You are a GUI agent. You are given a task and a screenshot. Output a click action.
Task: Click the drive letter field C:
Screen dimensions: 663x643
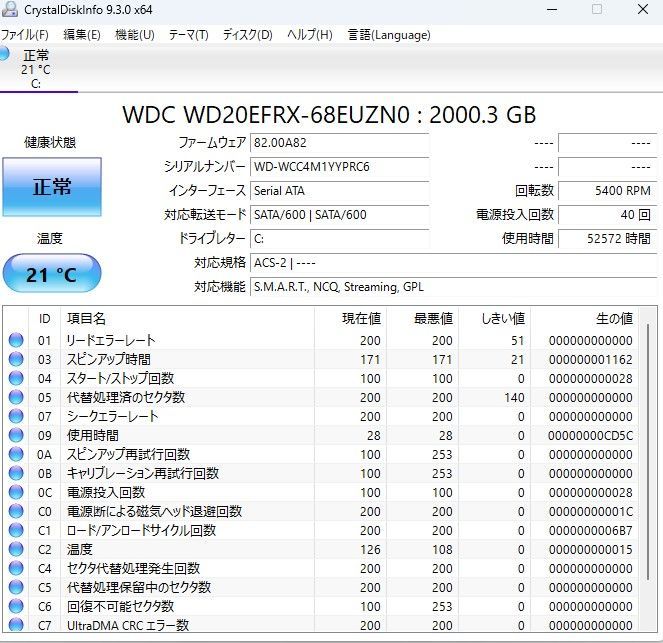coord(340,239)
